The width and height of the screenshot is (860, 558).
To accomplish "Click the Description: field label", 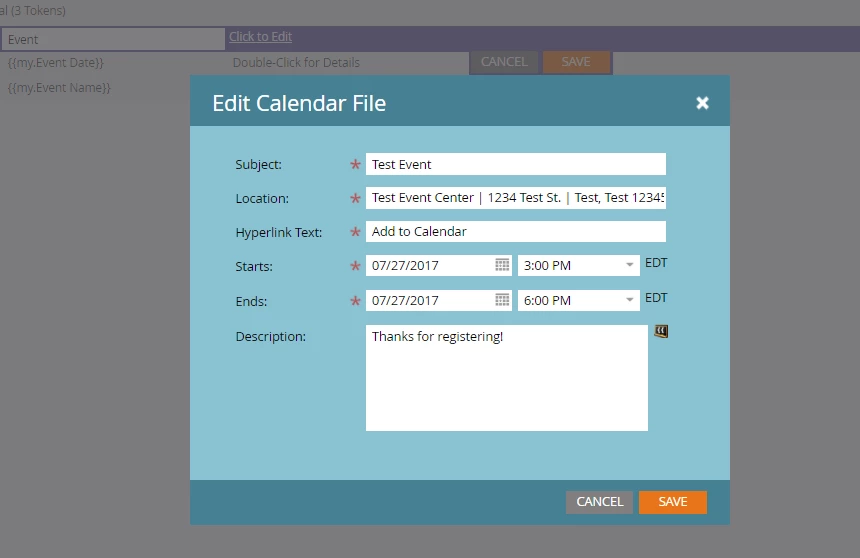I will (x=270, y=336).
